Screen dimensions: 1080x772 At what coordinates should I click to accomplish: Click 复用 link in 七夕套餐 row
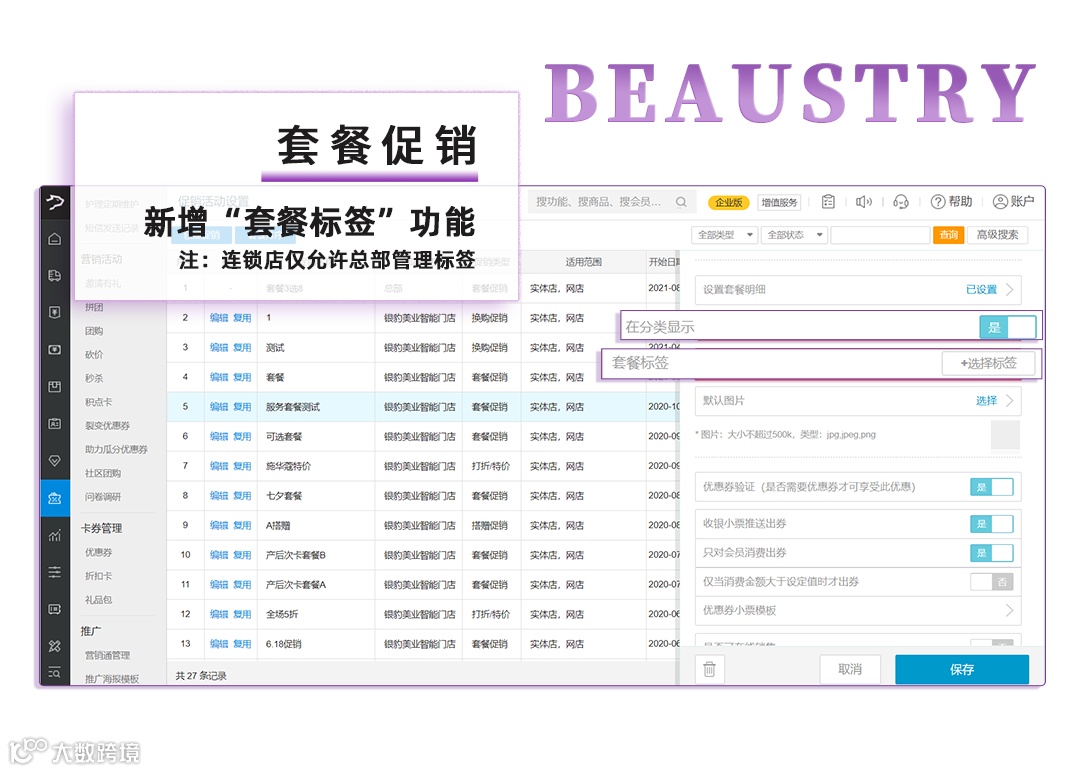pos(242,496)
